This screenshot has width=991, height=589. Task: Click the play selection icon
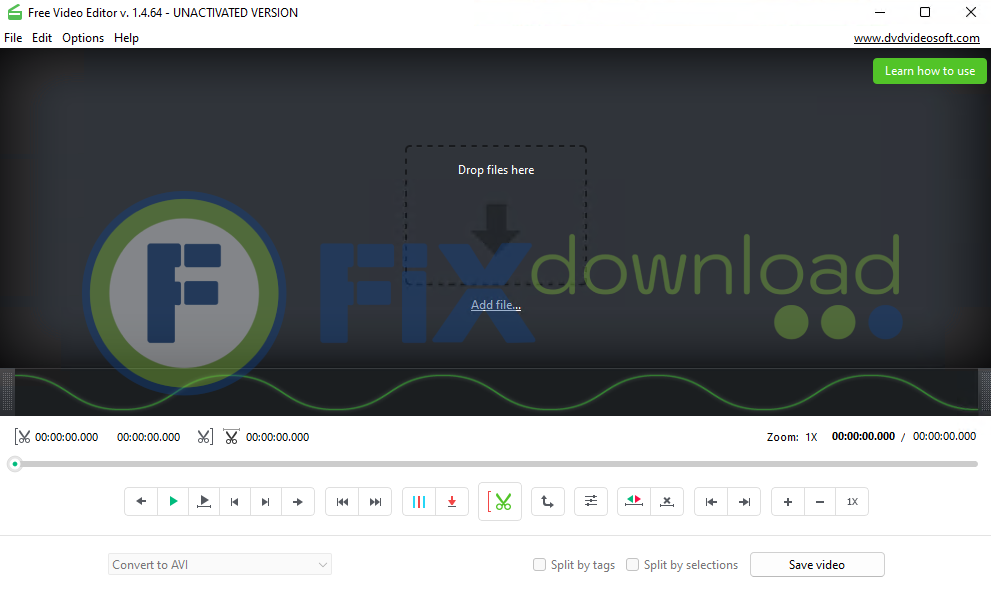[x=204, y=502]
